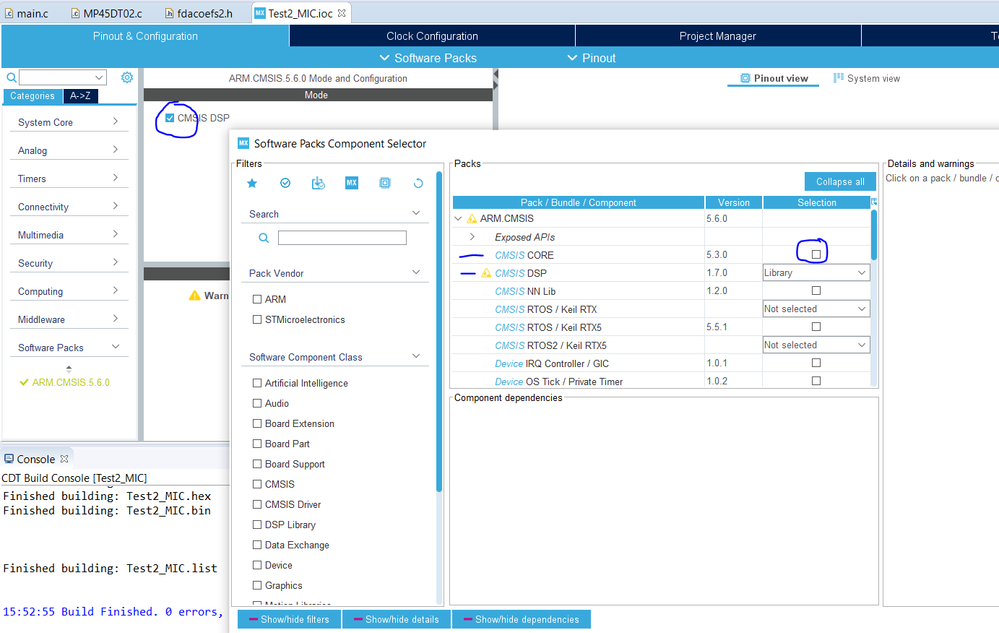
Task: Check the ARM pack vendor filter
Action: coord(257,299)
